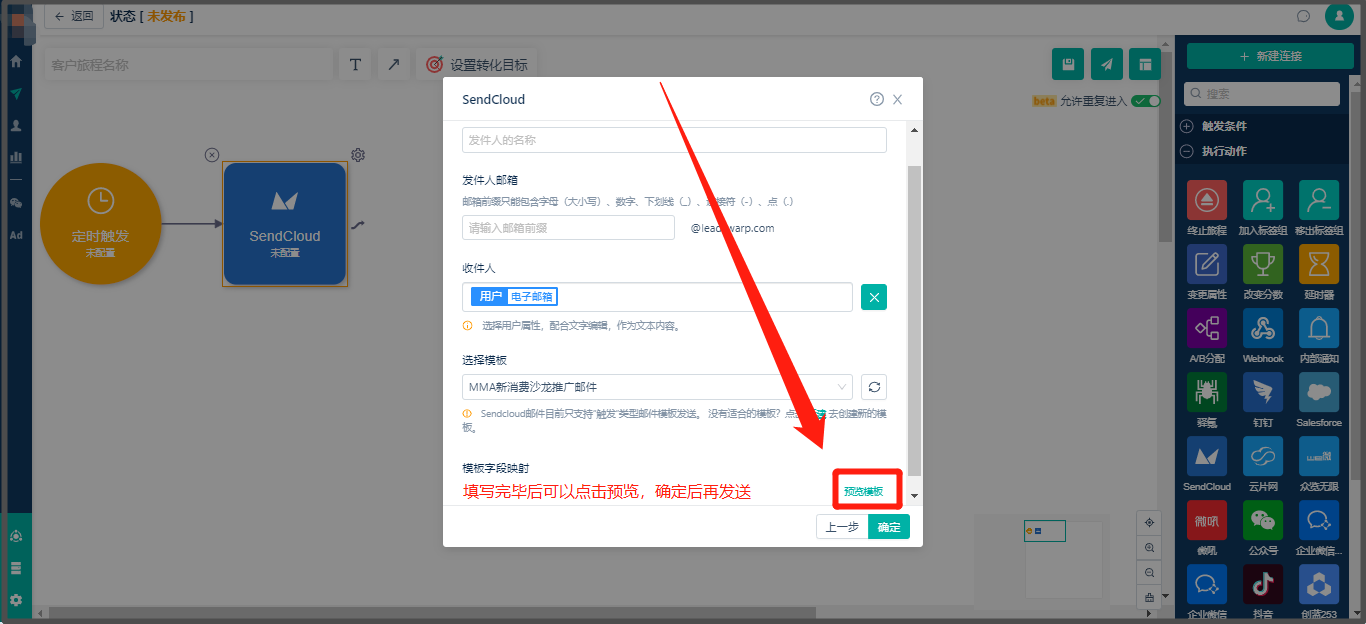Click the 上一步 button
The image size is (1366, 624).
842,526
